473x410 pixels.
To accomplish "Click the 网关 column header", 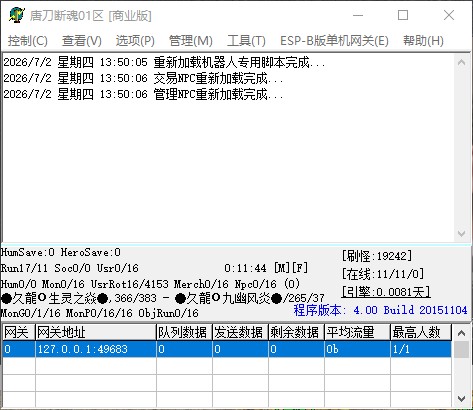I will tap(19, 332).
